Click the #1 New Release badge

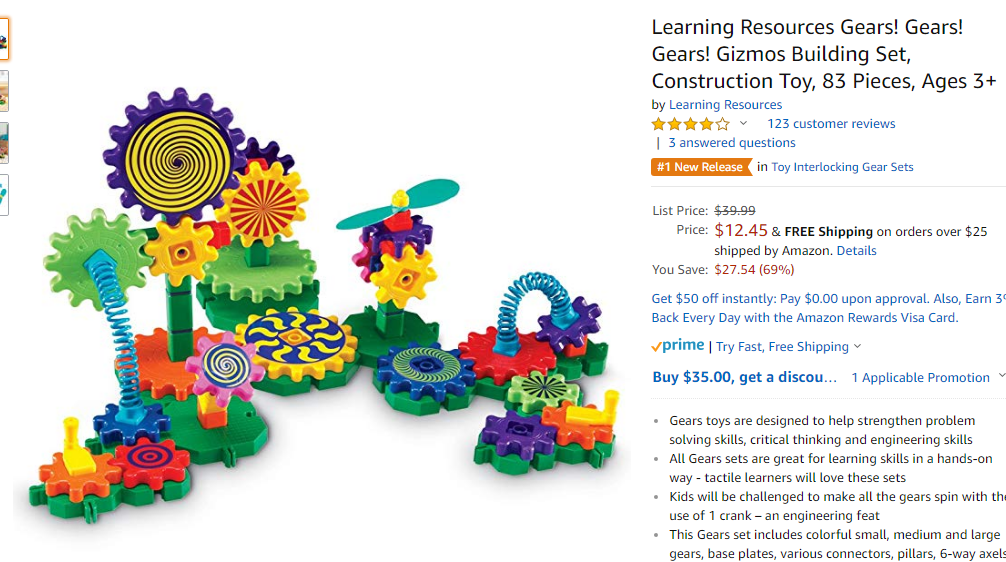click(x=700, y=167)
